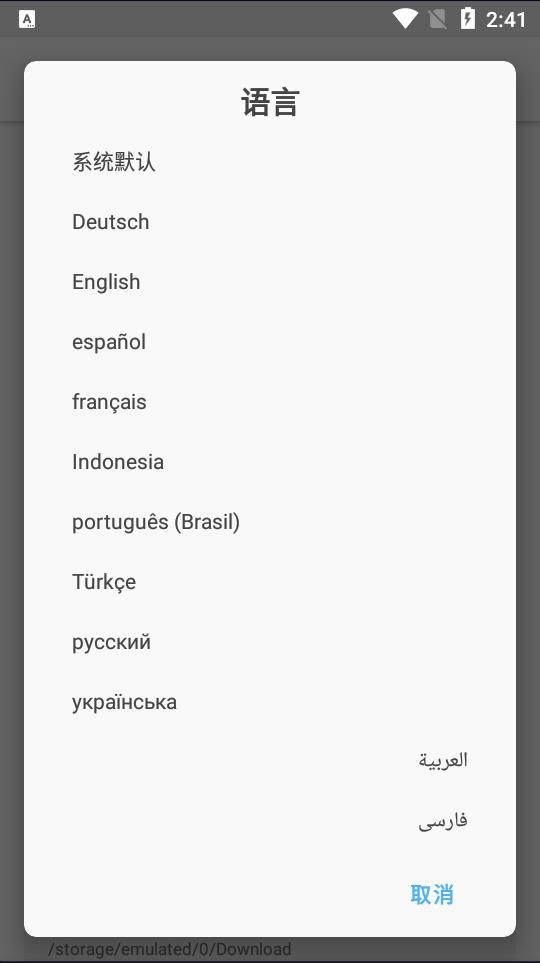The image size is (540, 963).
Task: Tap the keyboard input indicator icon
Action: click(x=27, y=19)
